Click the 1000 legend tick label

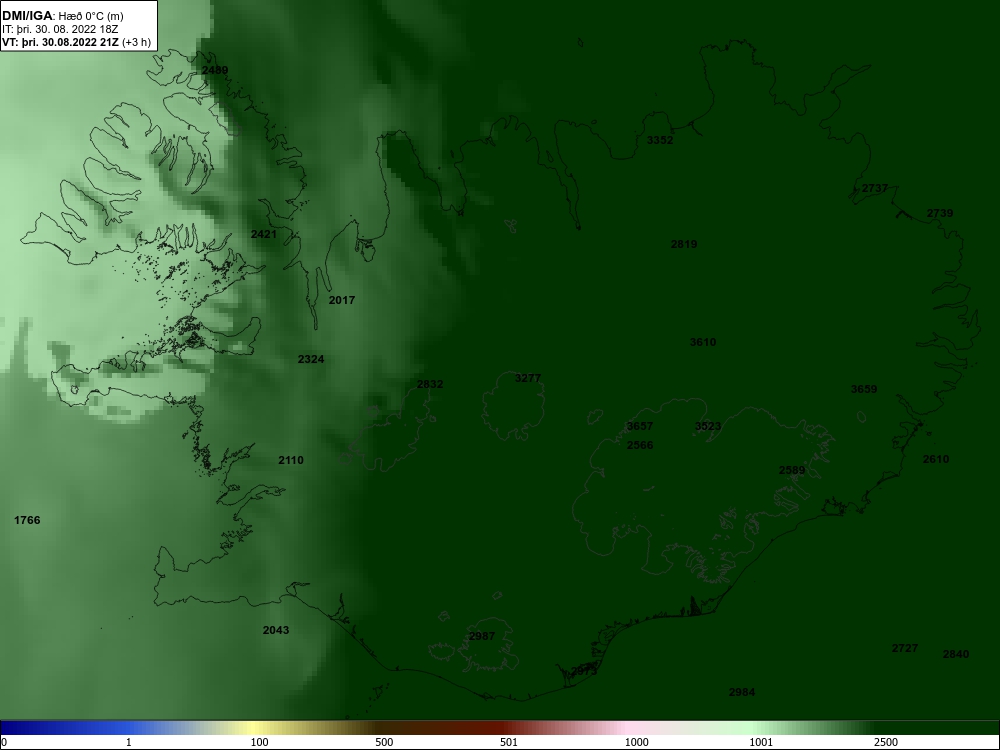(x=636, y=742)
